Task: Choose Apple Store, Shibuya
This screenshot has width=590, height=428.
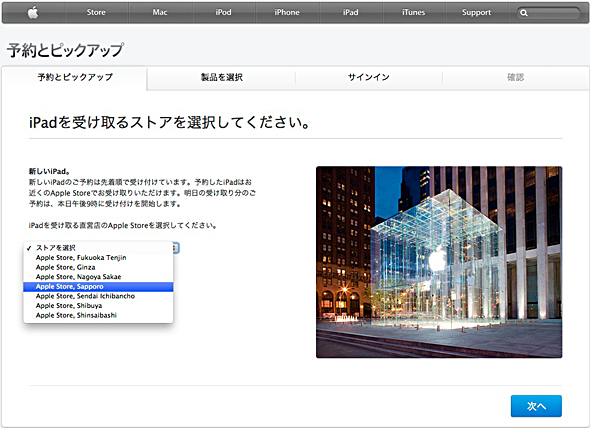Action: (x=98, y=306)
